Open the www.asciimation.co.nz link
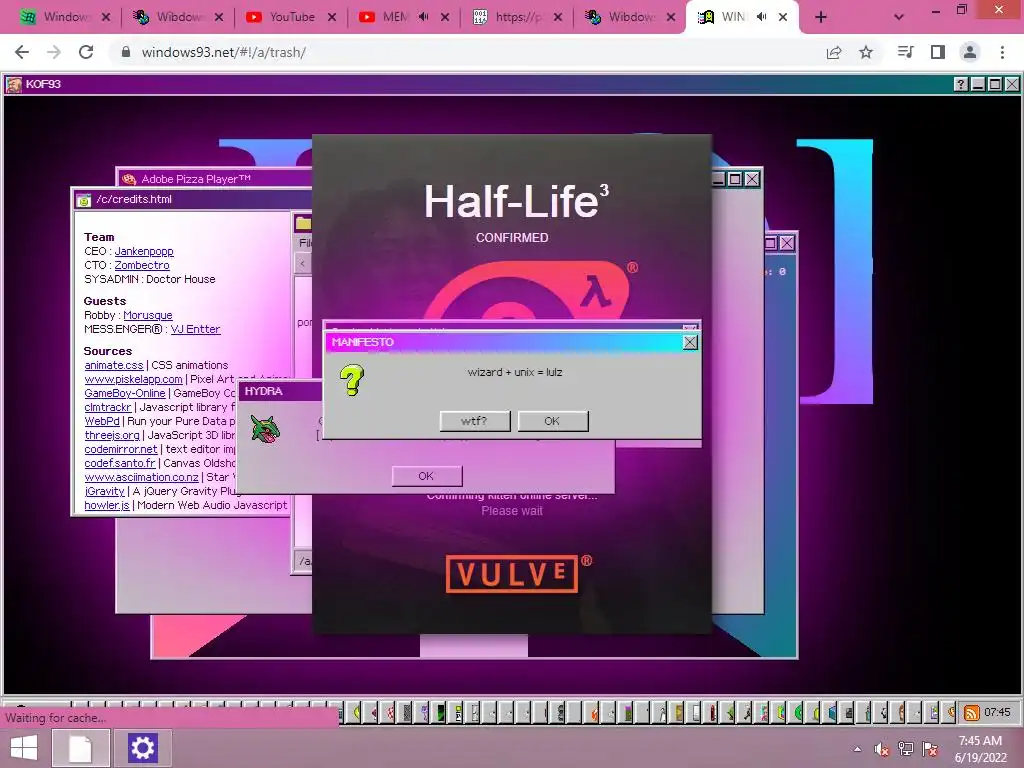Screen dimensions: 1024x768 coord(141,477)
